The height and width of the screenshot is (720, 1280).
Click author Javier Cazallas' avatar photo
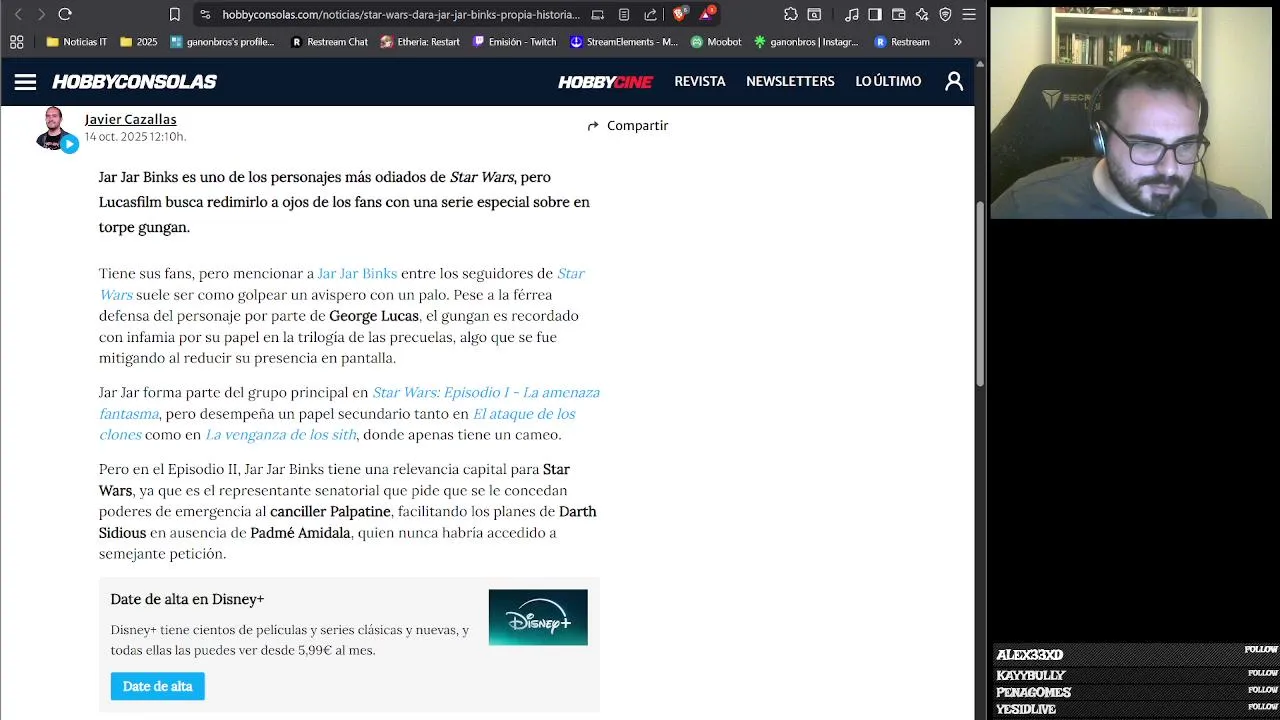click(55, 128)
